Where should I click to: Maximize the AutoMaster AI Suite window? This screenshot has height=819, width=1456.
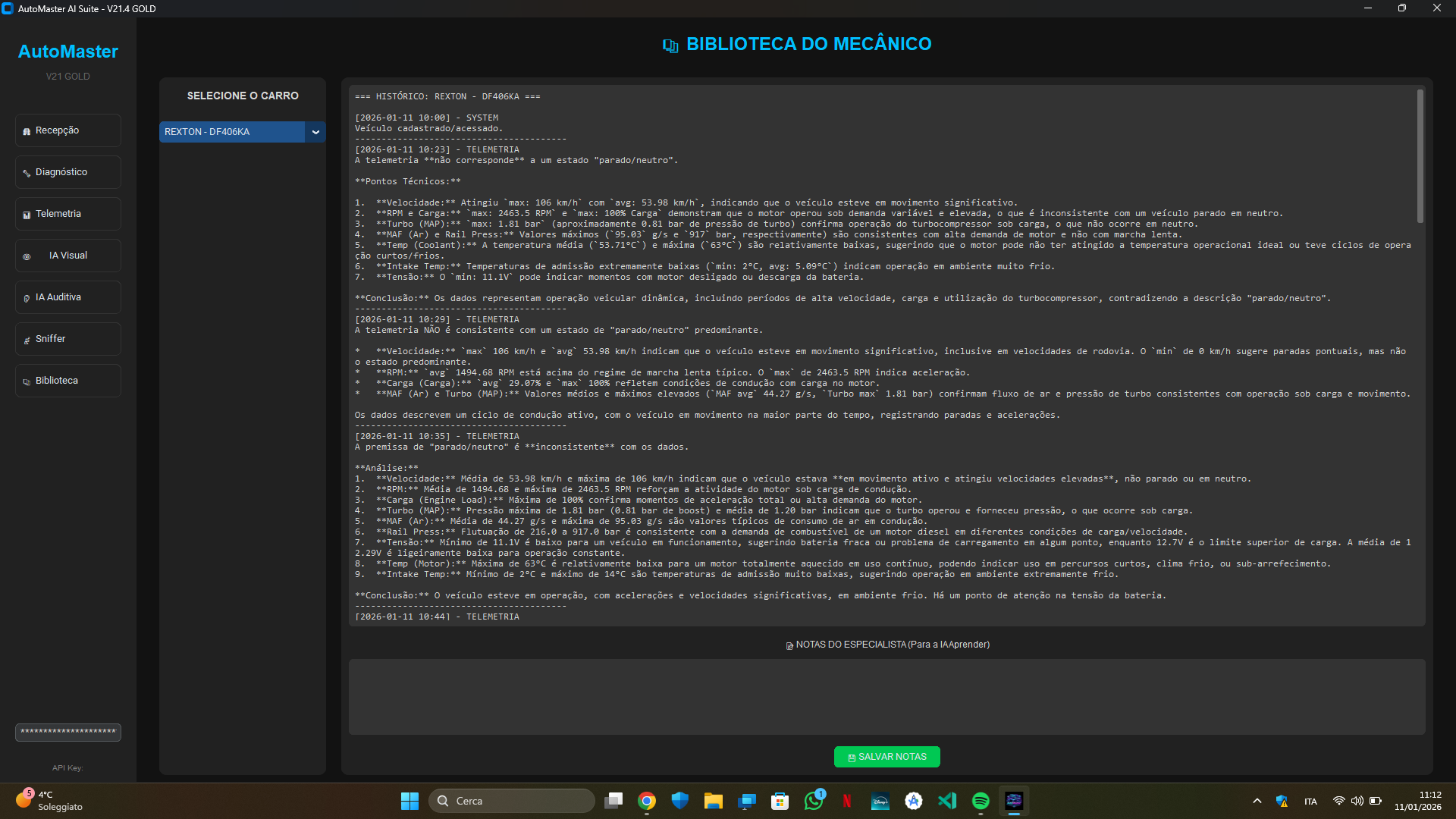coord(1402,8)
